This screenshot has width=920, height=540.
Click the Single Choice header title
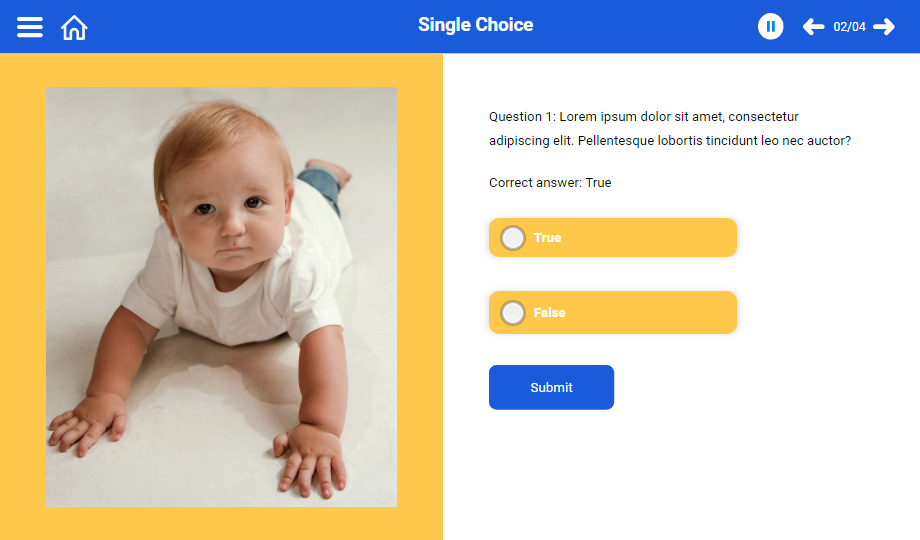[475, 25]
